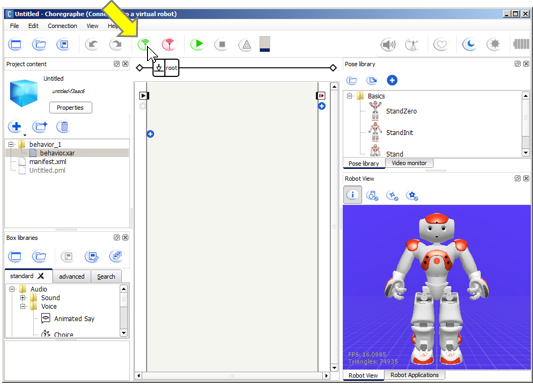Screen dimensions: 533x390
Task: Click the red onStopped output port
Action: click(x=321, y=96)
